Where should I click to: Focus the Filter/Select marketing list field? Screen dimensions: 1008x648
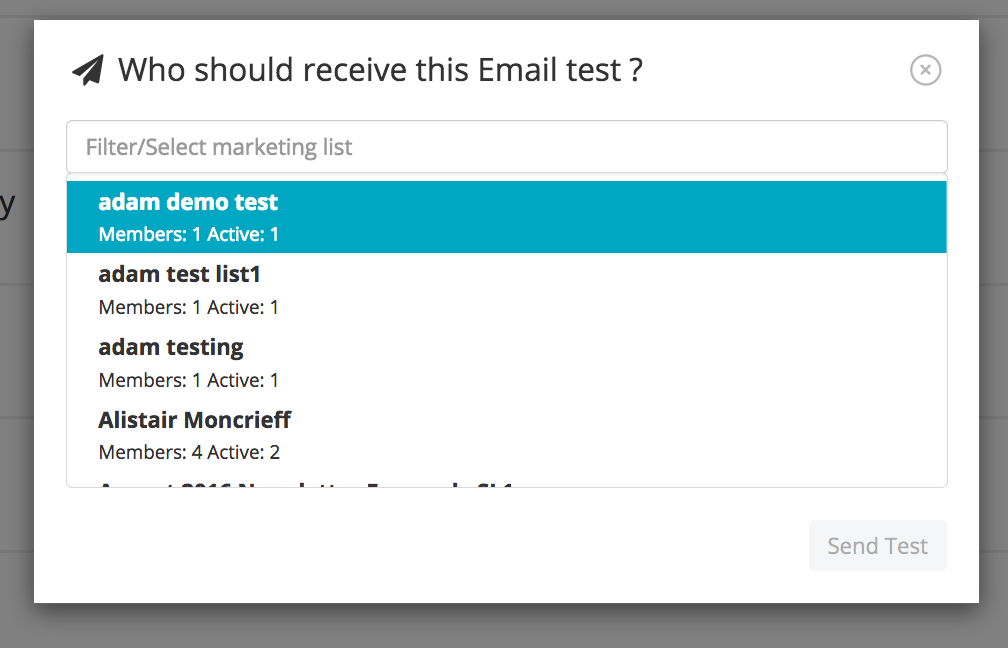click(507, 147)
